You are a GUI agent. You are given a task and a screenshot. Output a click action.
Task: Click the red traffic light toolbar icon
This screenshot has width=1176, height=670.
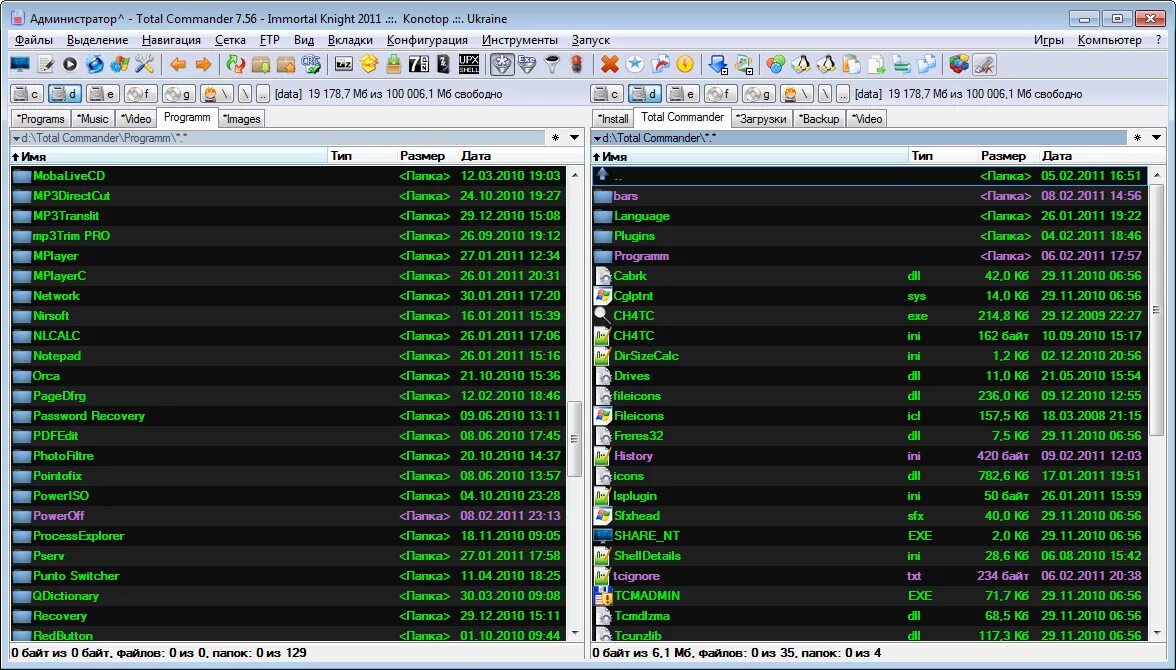tap(577, 65)
